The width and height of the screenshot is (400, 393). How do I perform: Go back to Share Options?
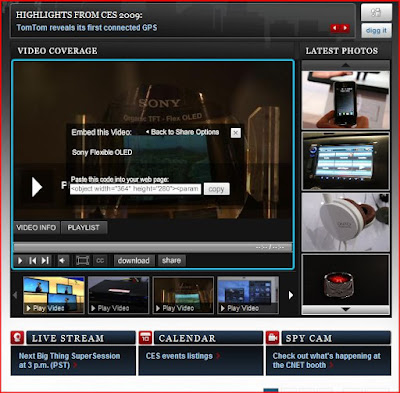tap(182, 132)
